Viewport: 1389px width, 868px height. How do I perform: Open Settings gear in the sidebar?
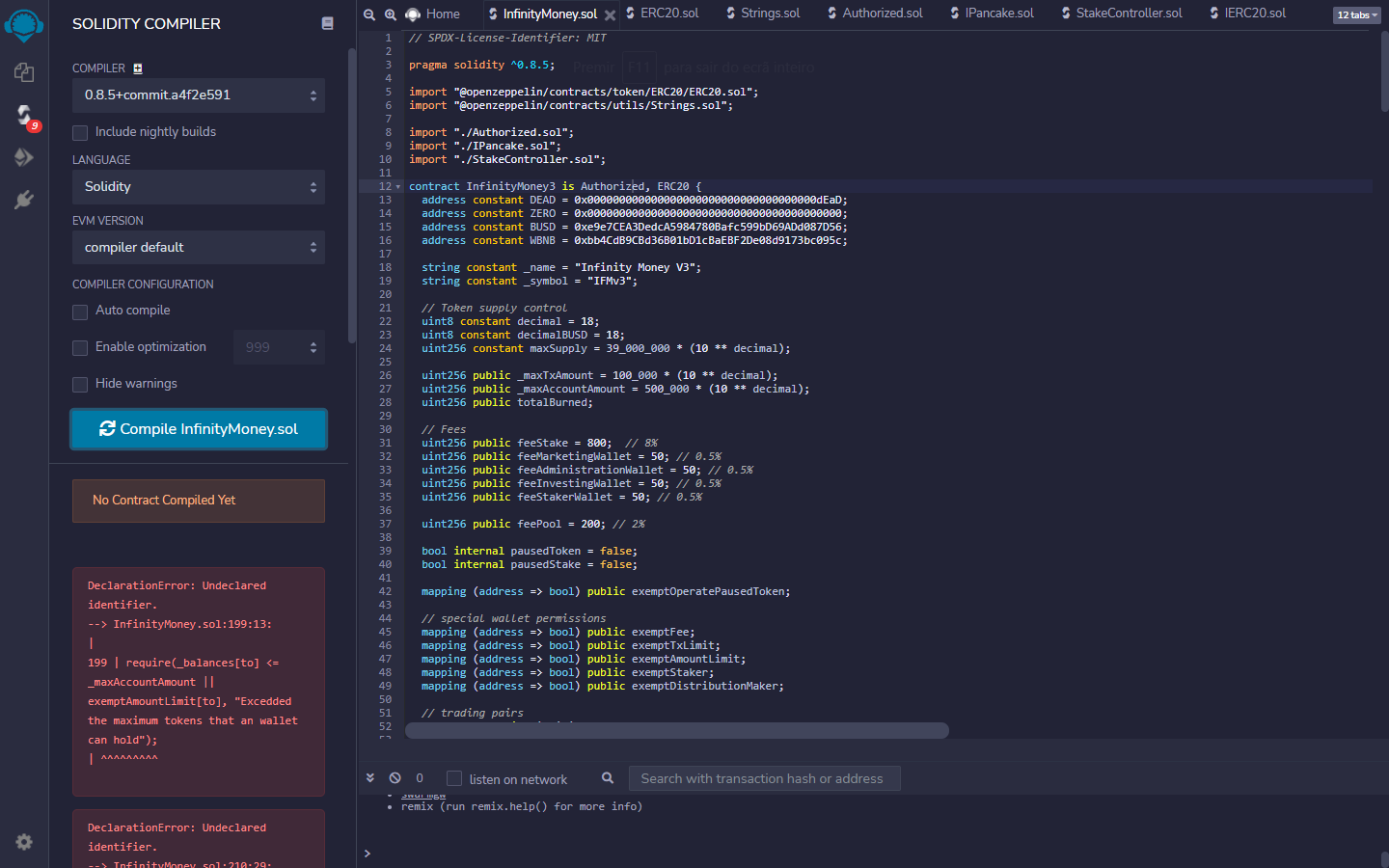pyautogui.click(x=24, y=842)
